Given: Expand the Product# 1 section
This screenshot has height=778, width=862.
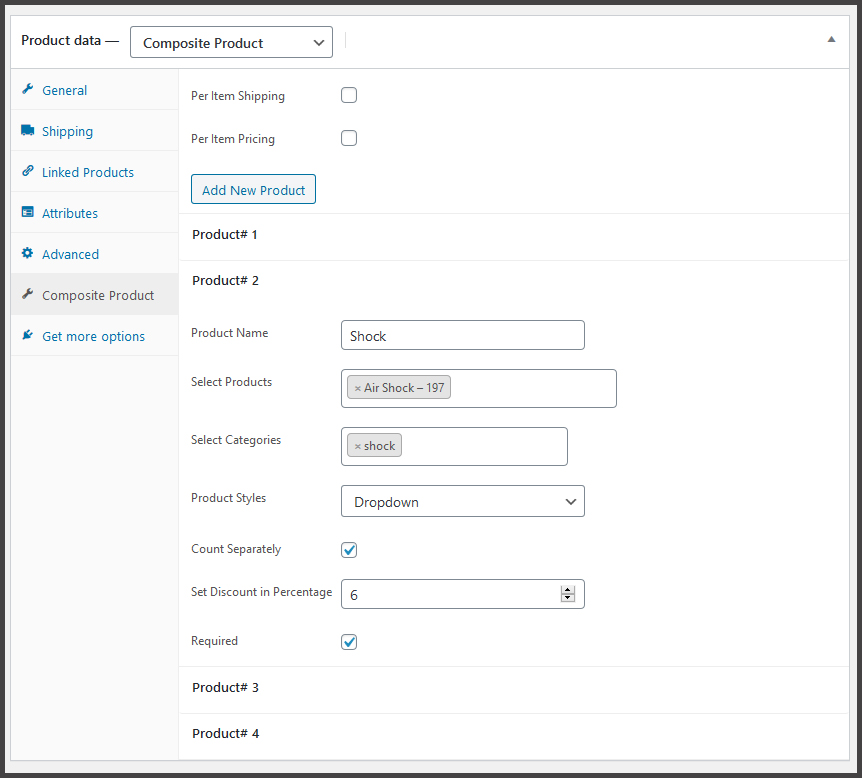Looking at the screenshot, I should (225, 235).
